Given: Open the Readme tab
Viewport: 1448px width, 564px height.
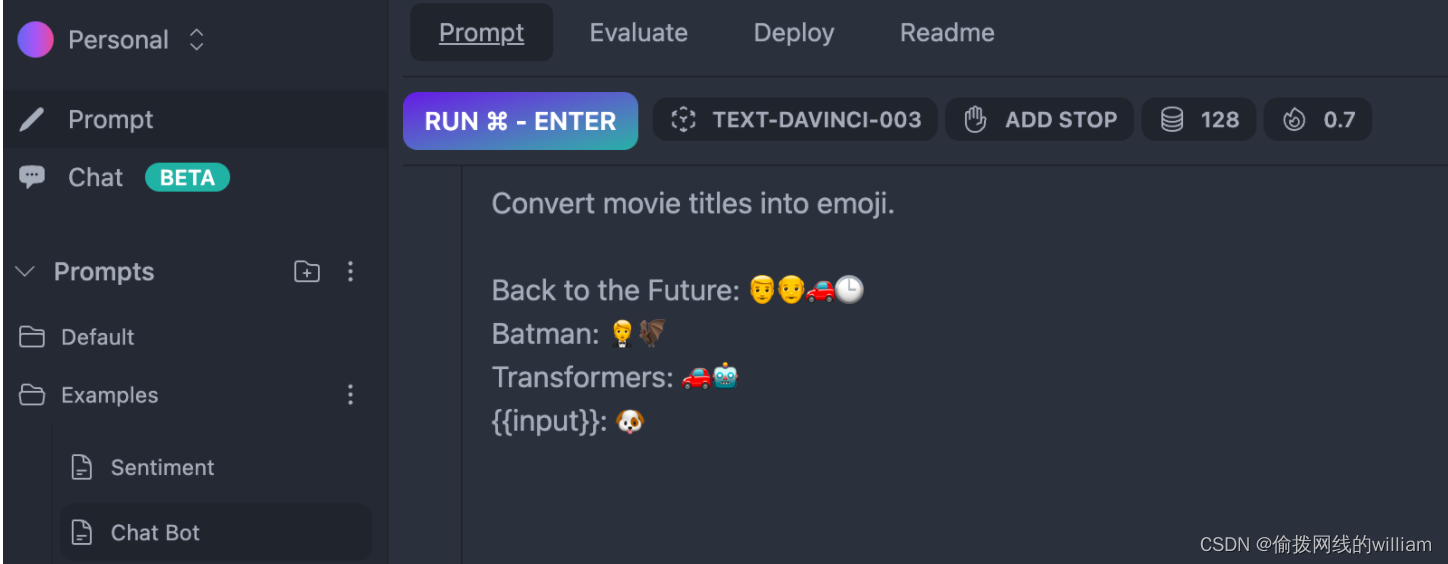Looking at the screenshot, I should pyautogui.click(x=947, y=33).
